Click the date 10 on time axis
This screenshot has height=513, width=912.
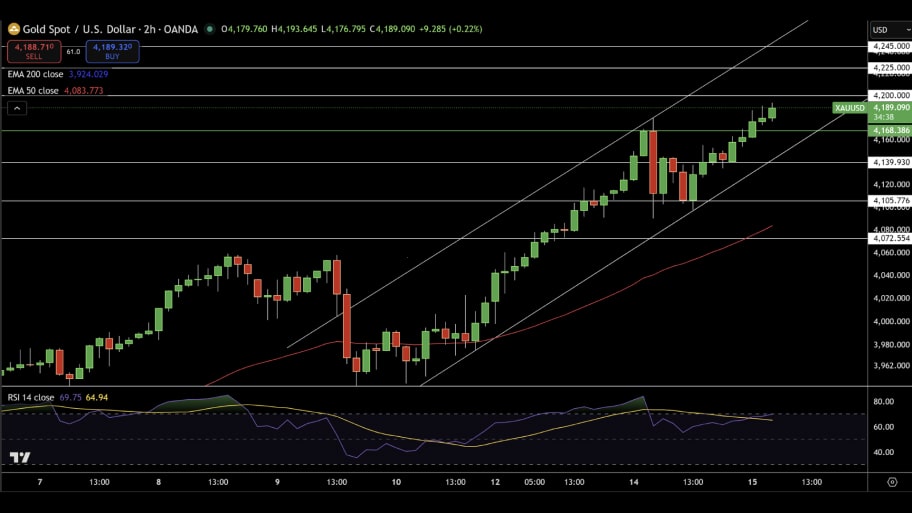pos(397,481)
